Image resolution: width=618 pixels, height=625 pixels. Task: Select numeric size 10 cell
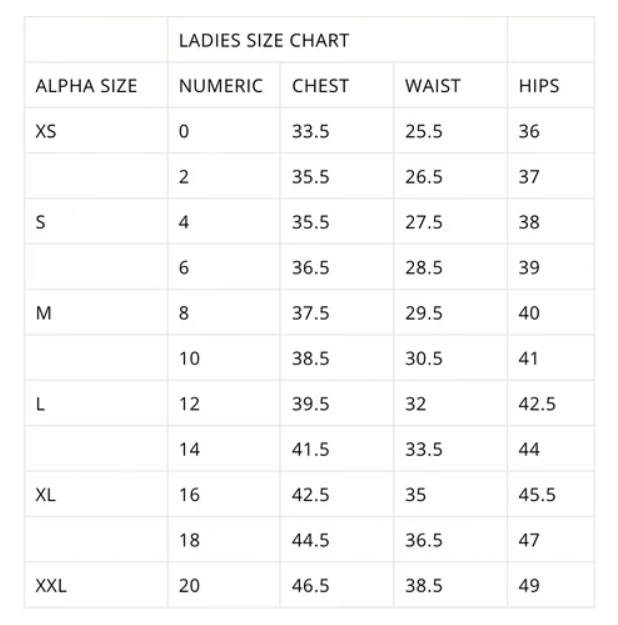(x=224, y=358)
